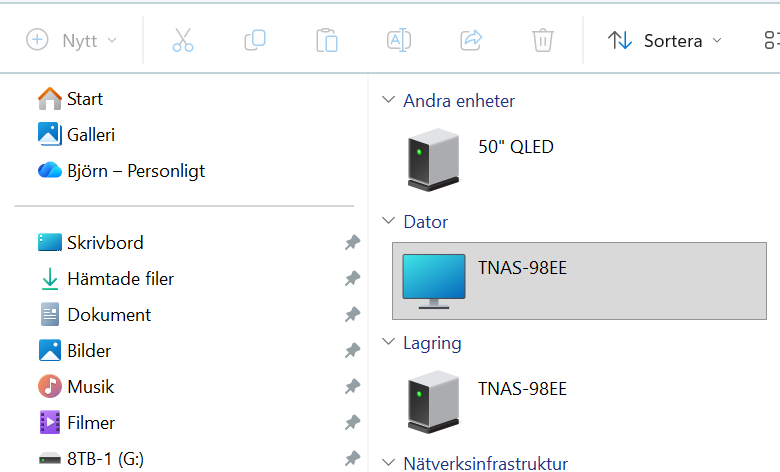780x472 pixels.
Task: Click the pin icon beside Bilder
Action: [352, 351]
